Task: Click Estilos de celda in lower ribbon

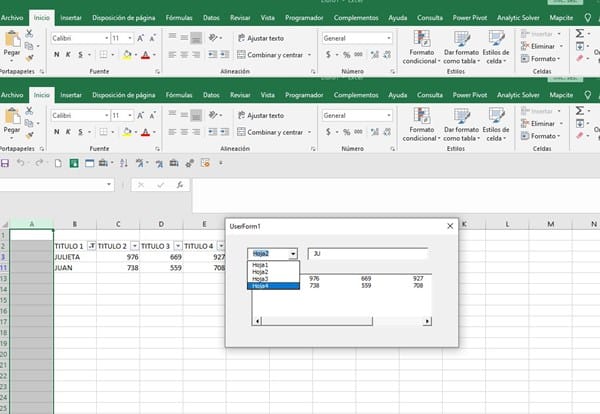Action: point(495,124)
